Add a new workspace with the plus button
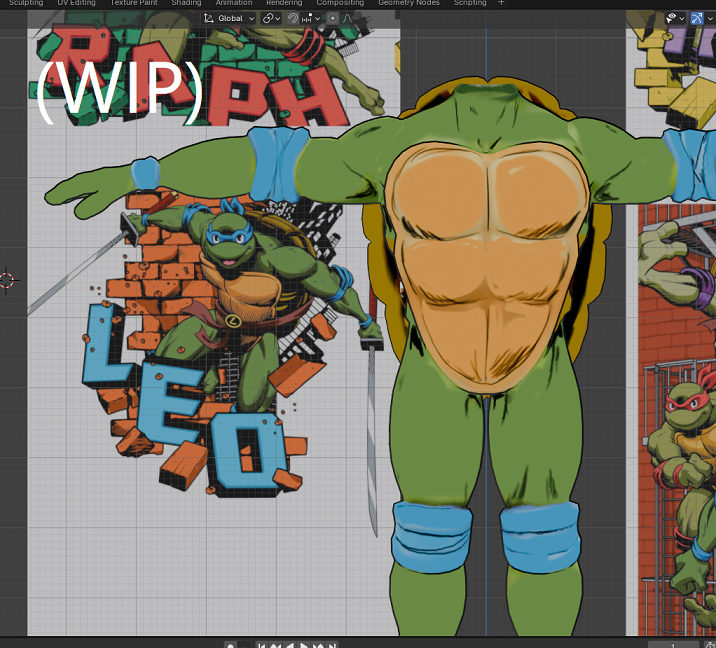Viewport: 716px width, 648px height. [x=501, y=3]
